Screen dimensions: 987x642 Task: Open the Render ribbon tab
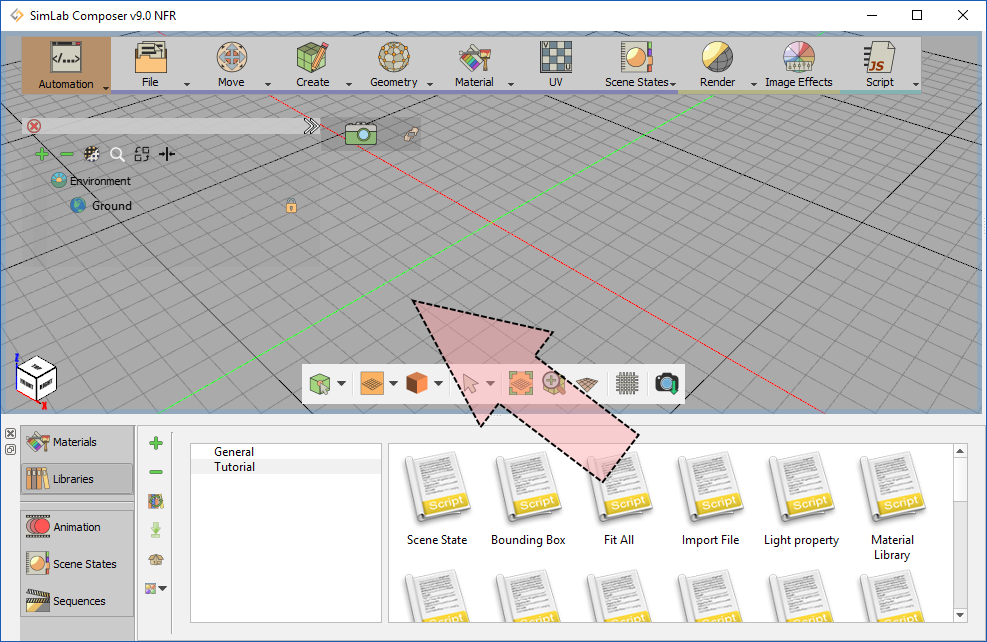[717, 66]
